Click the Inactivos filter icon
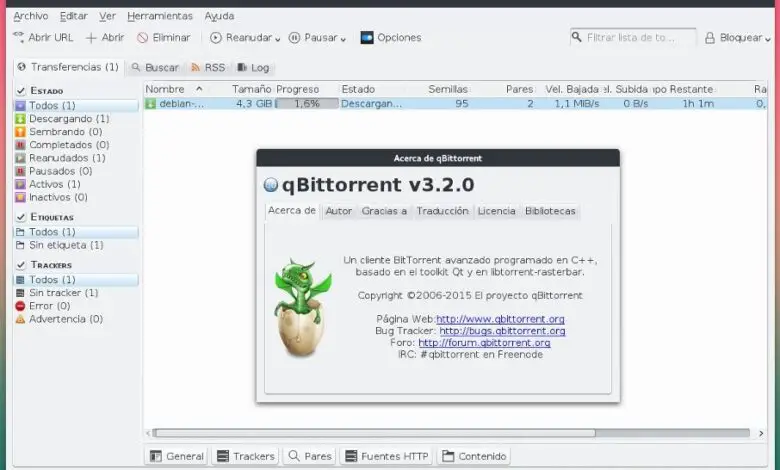The height and width of the screenshot is (470, 780). [20, 197]
